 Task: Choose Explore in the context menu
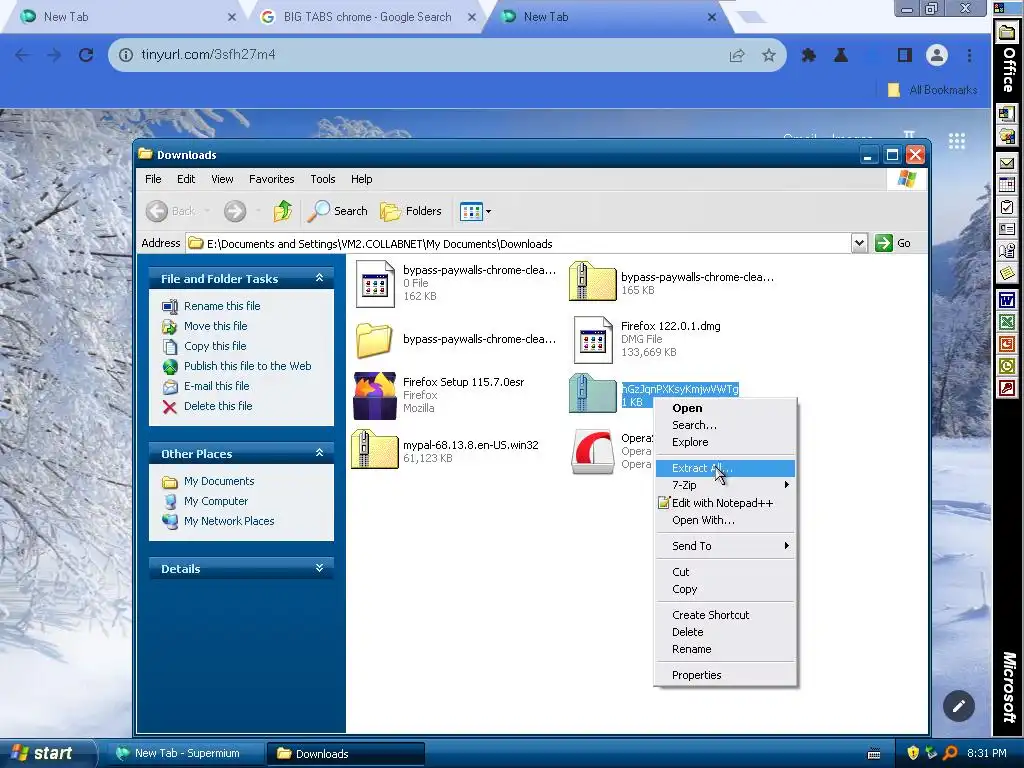pyautogui.click(x=725, y=442)
